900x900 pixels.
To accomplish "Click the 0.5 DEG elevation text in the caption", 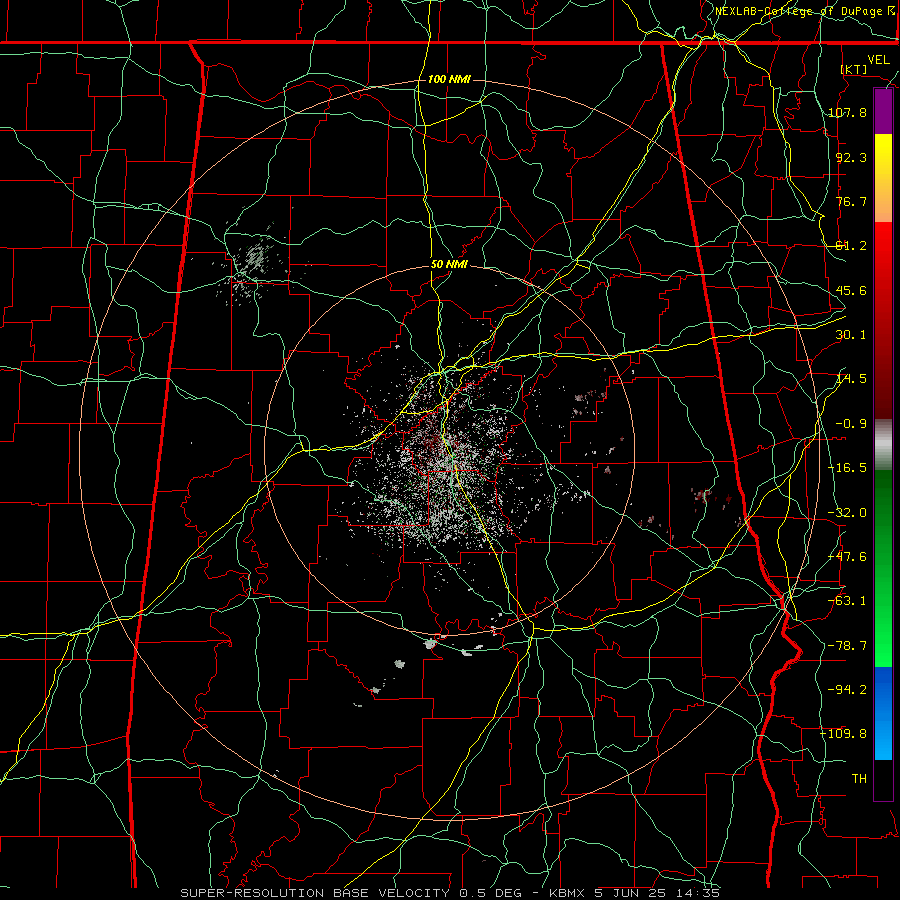I will 490,893.
